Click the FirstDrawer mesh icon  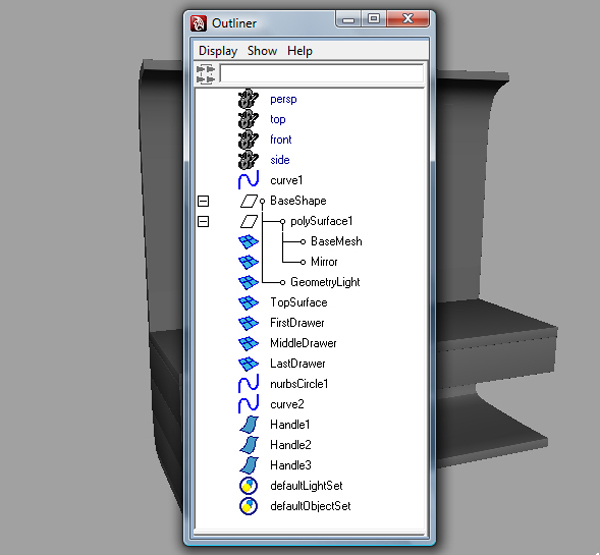click(248, 323)
